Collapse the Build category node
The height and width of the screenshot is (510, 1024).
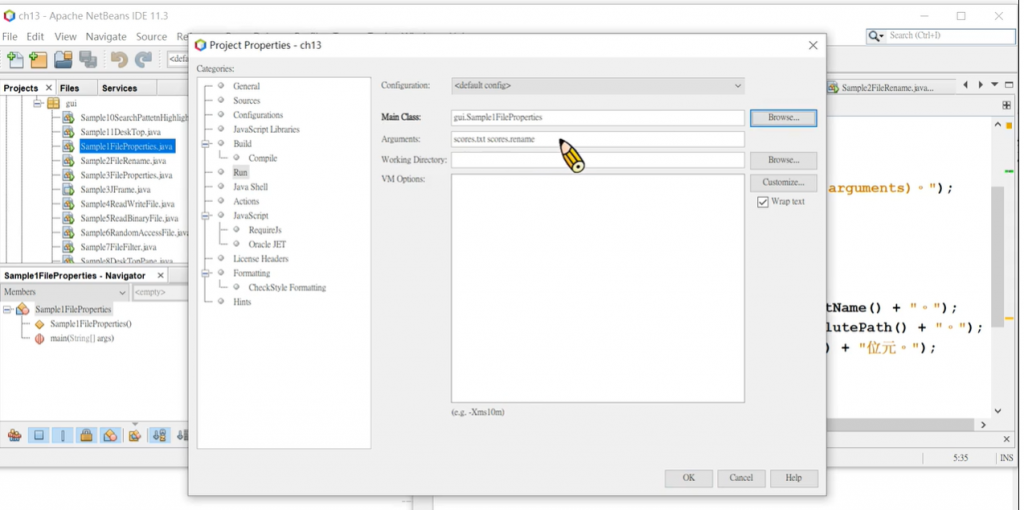[x=206, y=144]
